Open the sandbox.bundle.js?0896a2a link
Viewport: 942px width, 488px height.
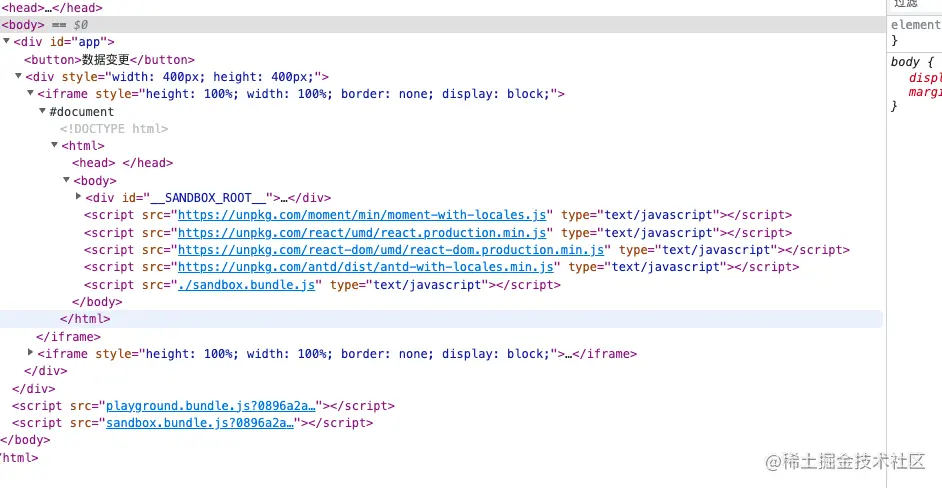point(200,423)
